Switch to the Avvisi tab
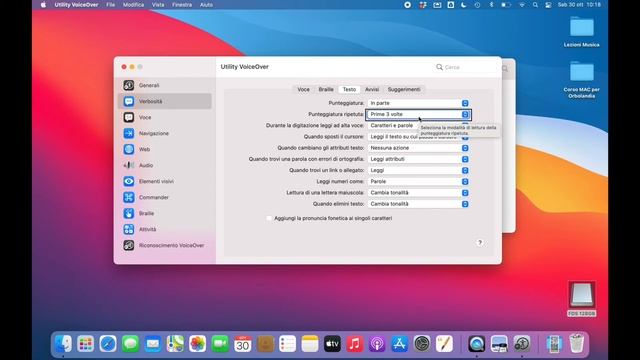This screenshot has height=360, width=640. tap(372, 89)
